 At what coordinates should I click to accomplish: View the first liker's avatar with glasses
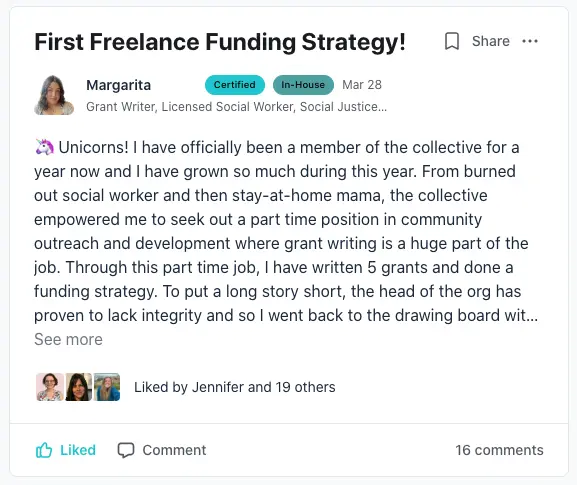coord(50,387)
